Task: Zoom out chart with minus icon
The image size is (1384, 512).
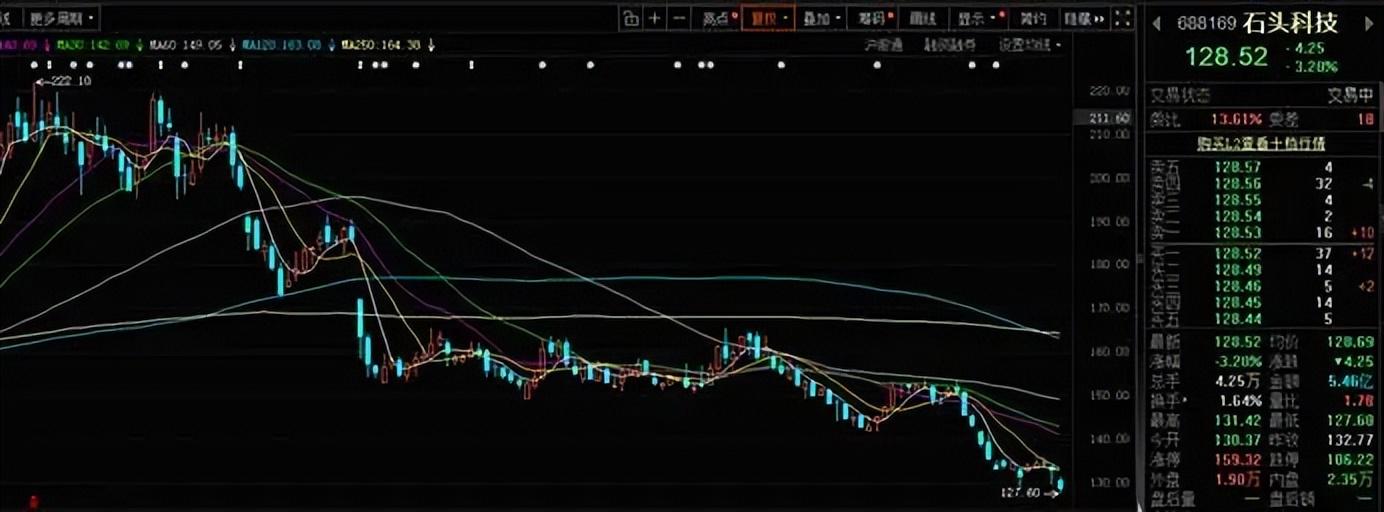Action: (x=679, y=18)
